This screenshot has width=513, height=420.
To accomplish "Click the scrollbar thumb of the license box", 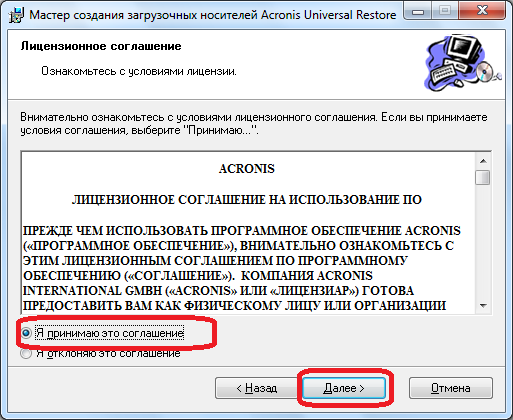I will click(483, 177).
